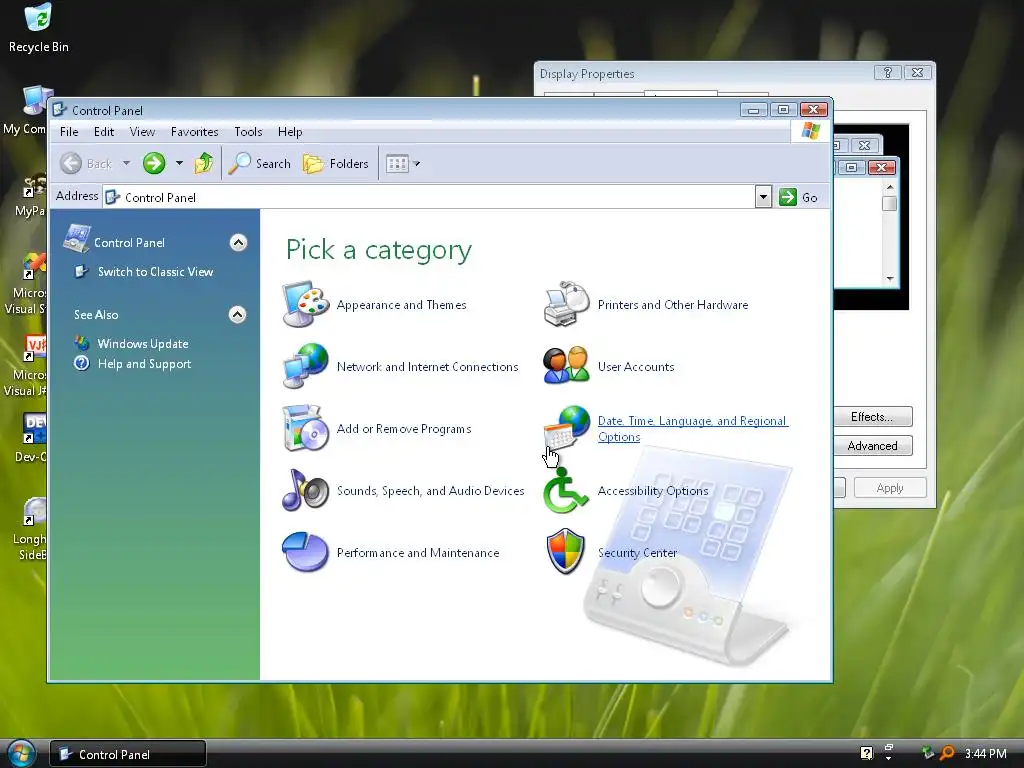Image resolution: width=1024 pixels, height=768 pixels.
Task: Open Printers and Other Hardware icon
Action: click(x=567, y=304)
